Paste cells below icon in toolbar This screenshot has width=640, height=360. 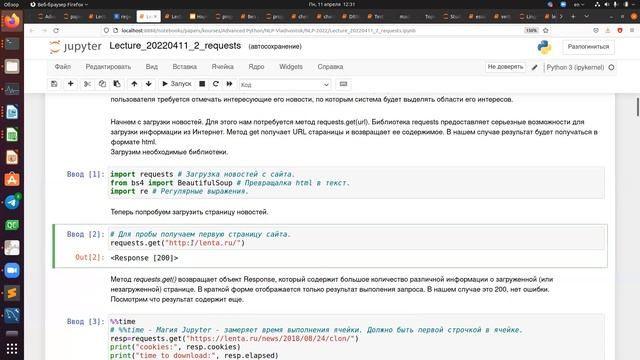117,84
